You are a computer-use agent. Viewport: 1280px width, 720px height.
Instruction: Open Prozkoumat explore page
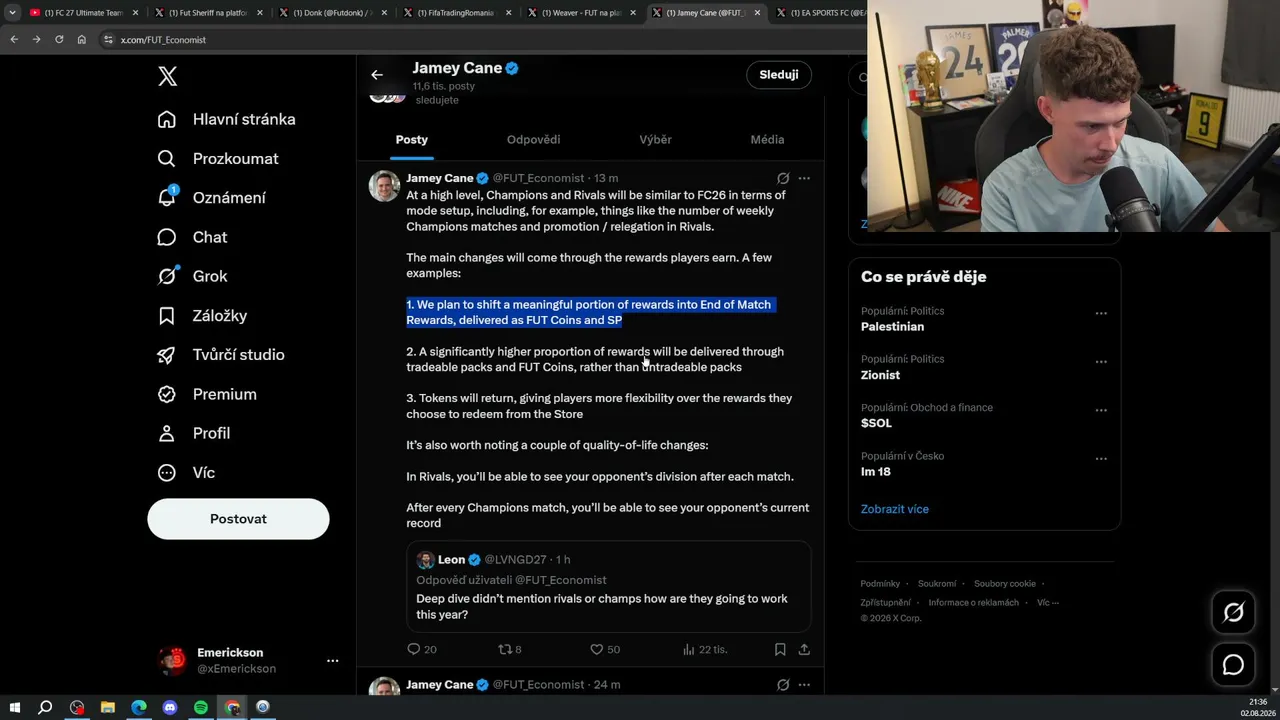(218, 158)
